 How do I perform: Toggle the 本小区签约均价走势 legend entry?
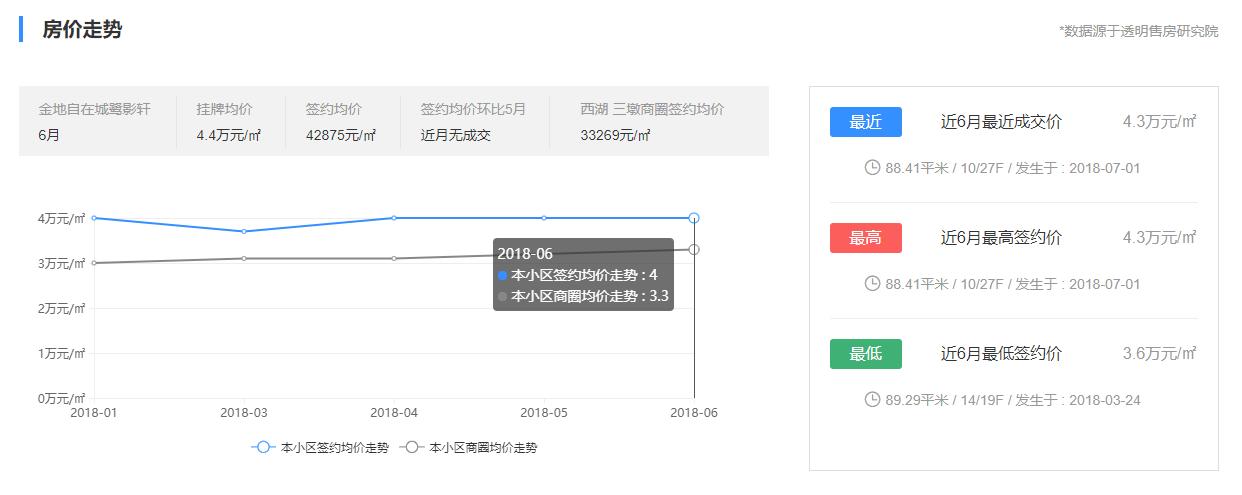[x=320, y=448]
